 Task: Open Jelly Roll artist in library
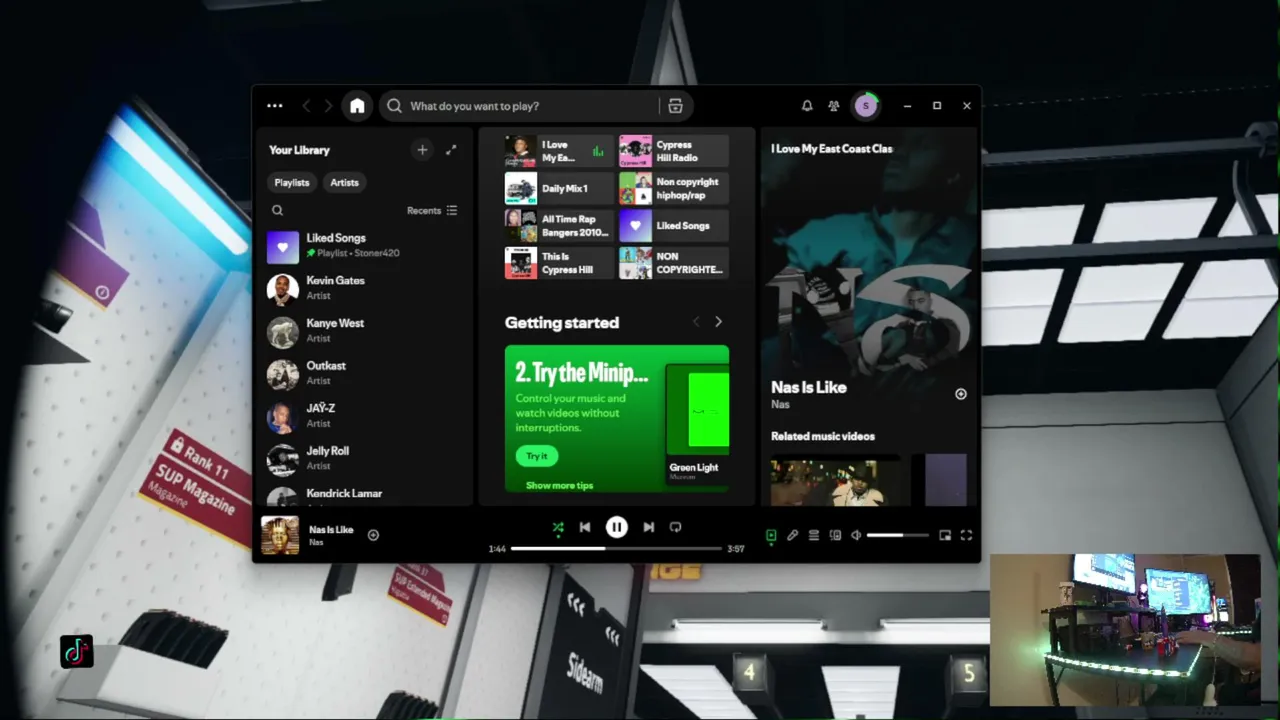(365, 459)
